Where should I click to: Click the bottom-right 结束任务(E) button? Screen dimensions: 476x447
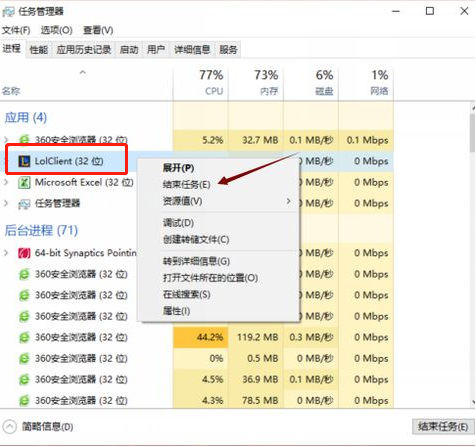click(x=443, y=427)
